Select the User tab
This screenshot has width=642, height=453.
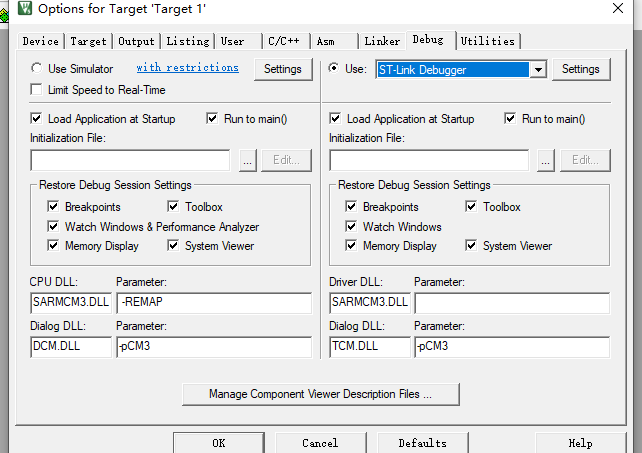coord(239,41)
